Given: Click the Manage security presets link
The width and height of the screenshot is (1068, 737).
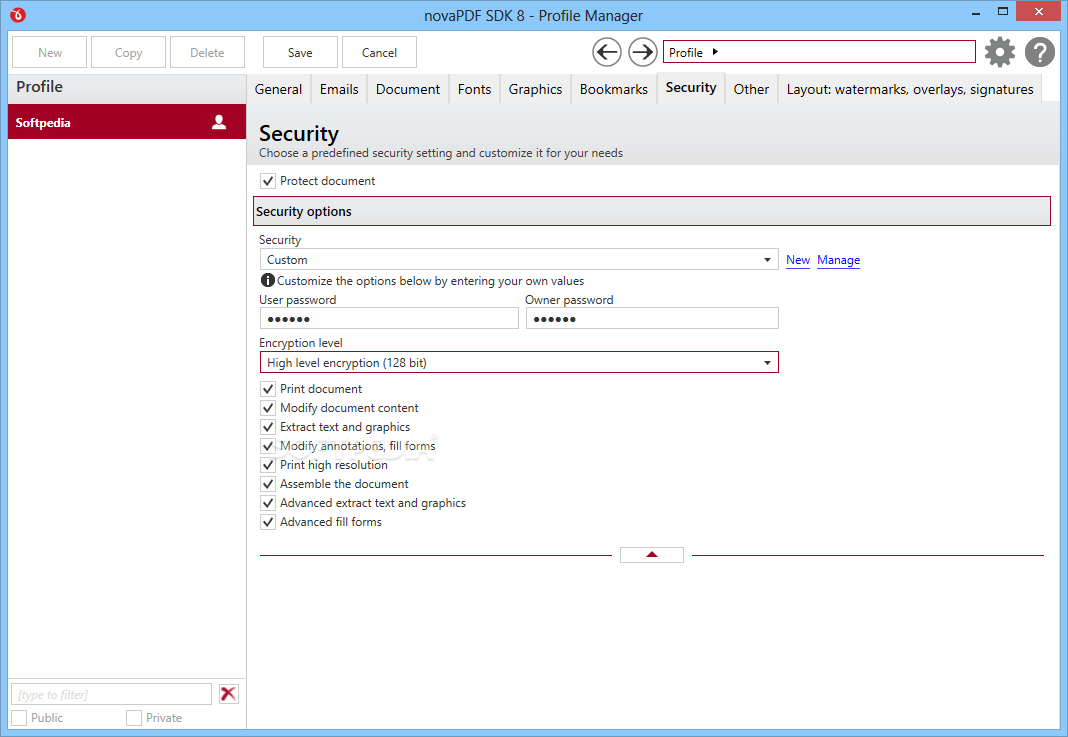Looking at the screenshot, I should coord(838,260).
